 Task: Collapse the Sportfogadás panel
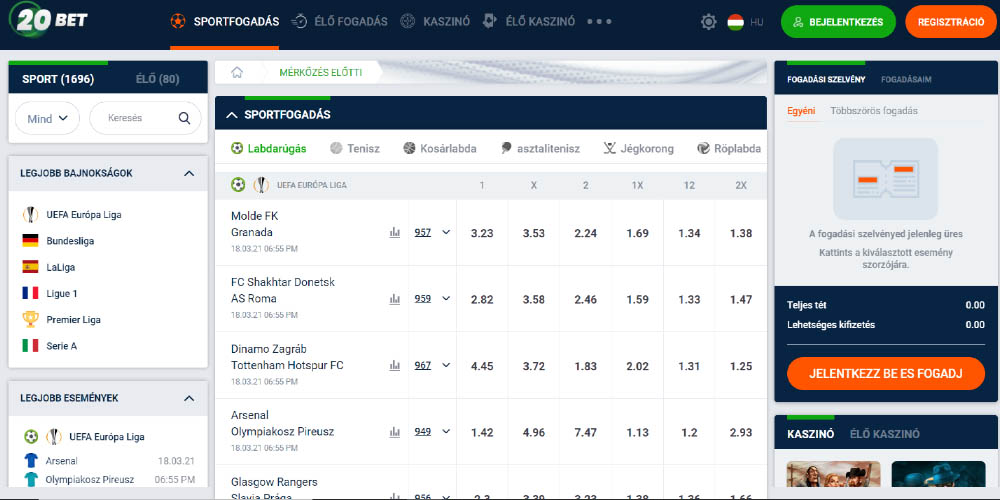(232, 115)
